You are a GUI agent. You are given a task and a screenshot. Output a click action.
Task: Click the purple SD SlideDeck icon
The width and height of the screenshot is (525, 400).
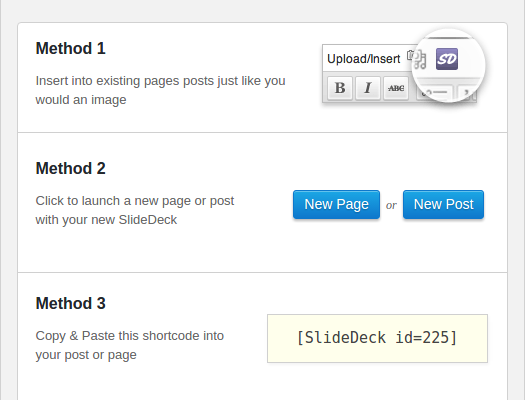[447, 59]
